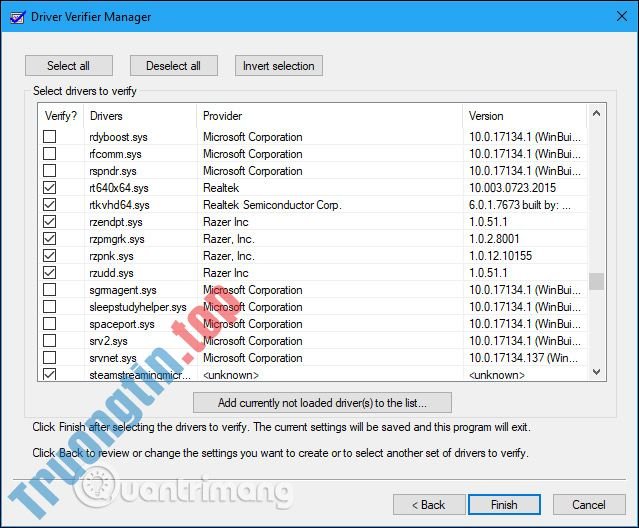Go back with the < Back button

tap(429, 505)
